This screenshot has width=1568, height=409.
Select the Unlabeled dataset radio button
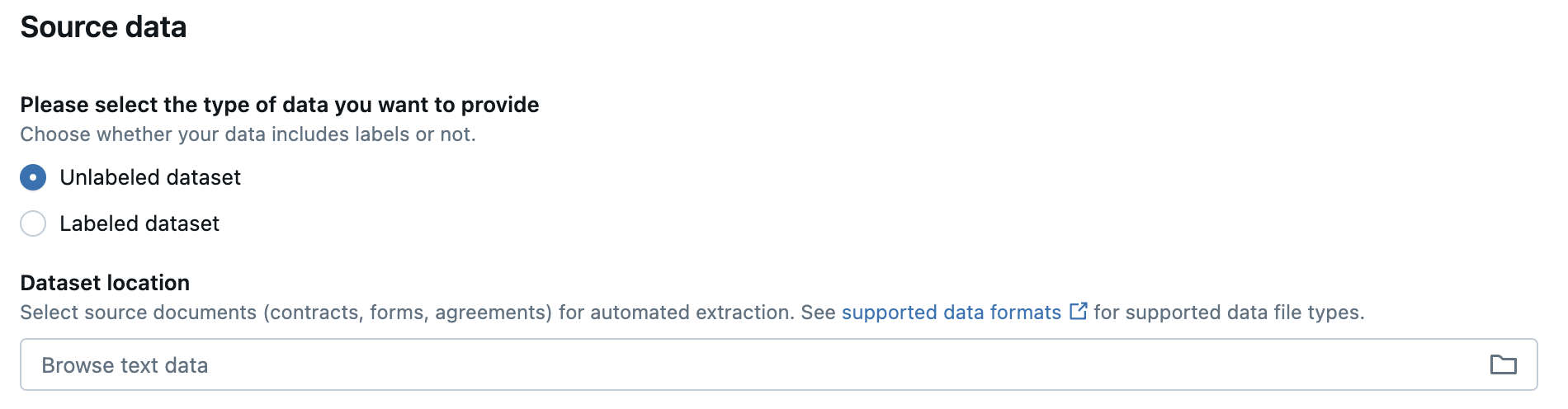[33, 177]
